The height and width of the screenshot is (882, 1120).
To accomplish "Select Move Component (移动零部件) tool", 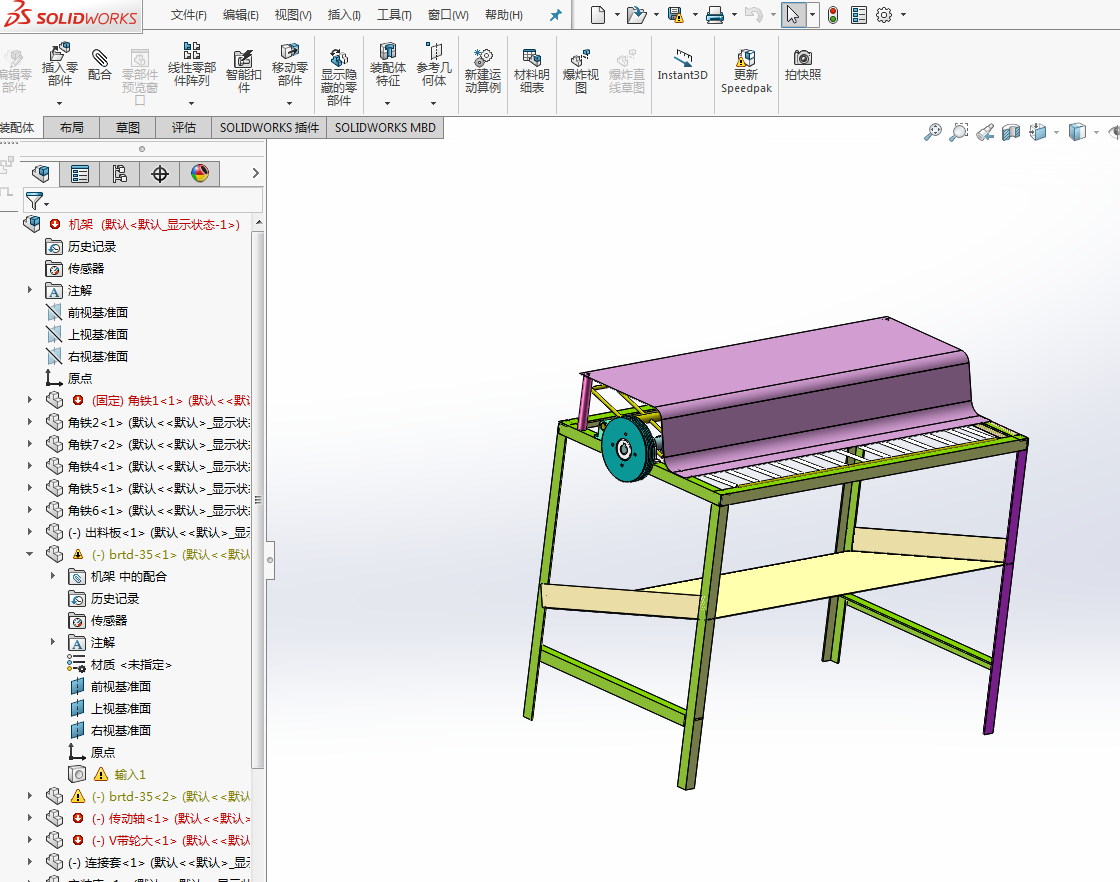I will tap(289, 65).
